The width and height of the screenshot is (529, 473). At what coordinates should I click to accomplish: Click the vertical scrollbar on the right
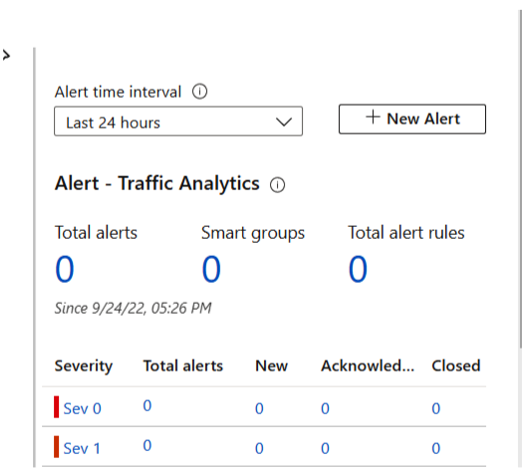(521, 179)
